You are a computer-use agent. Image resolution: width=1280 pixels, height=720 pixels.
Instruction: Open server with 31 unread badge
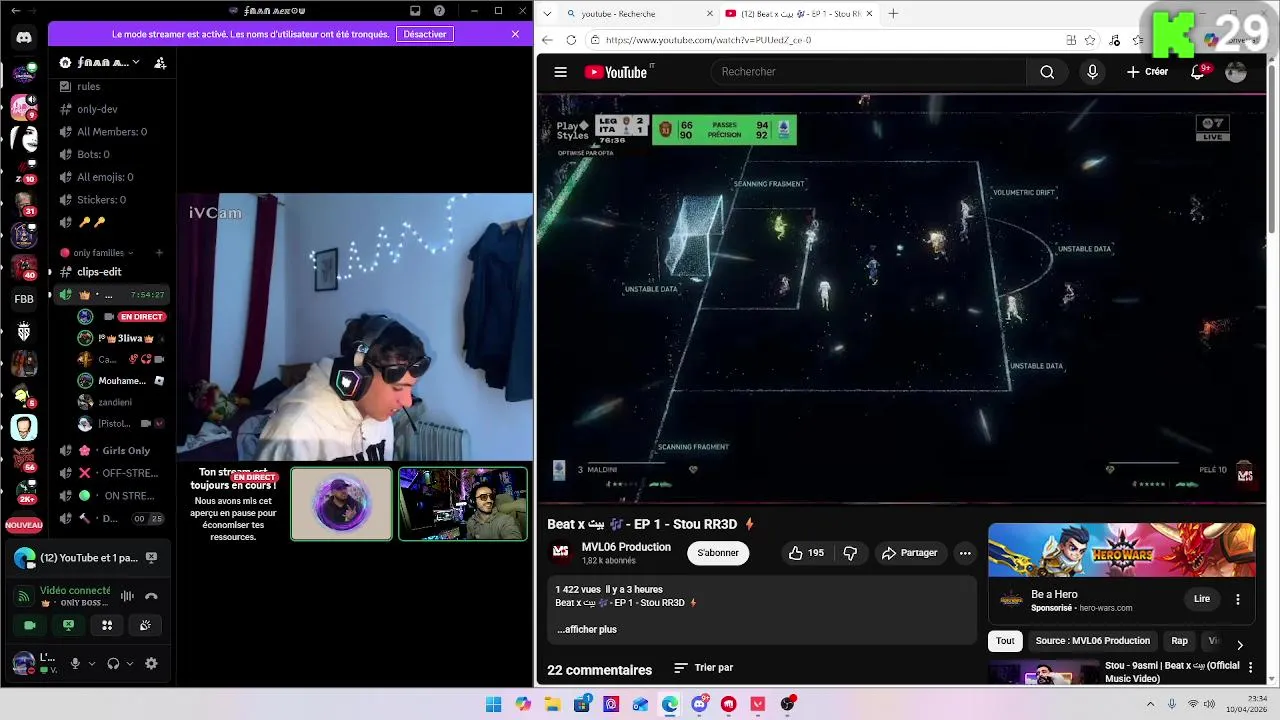coord(24,204)
